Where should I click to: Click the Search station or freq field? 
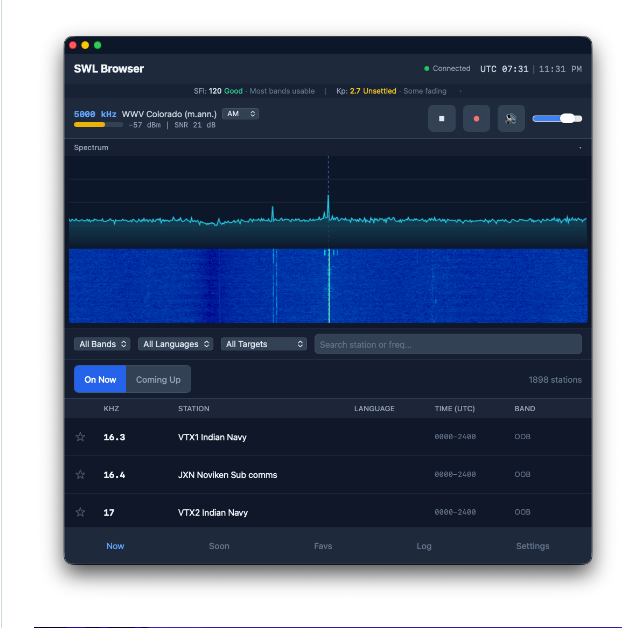(448, 344)
